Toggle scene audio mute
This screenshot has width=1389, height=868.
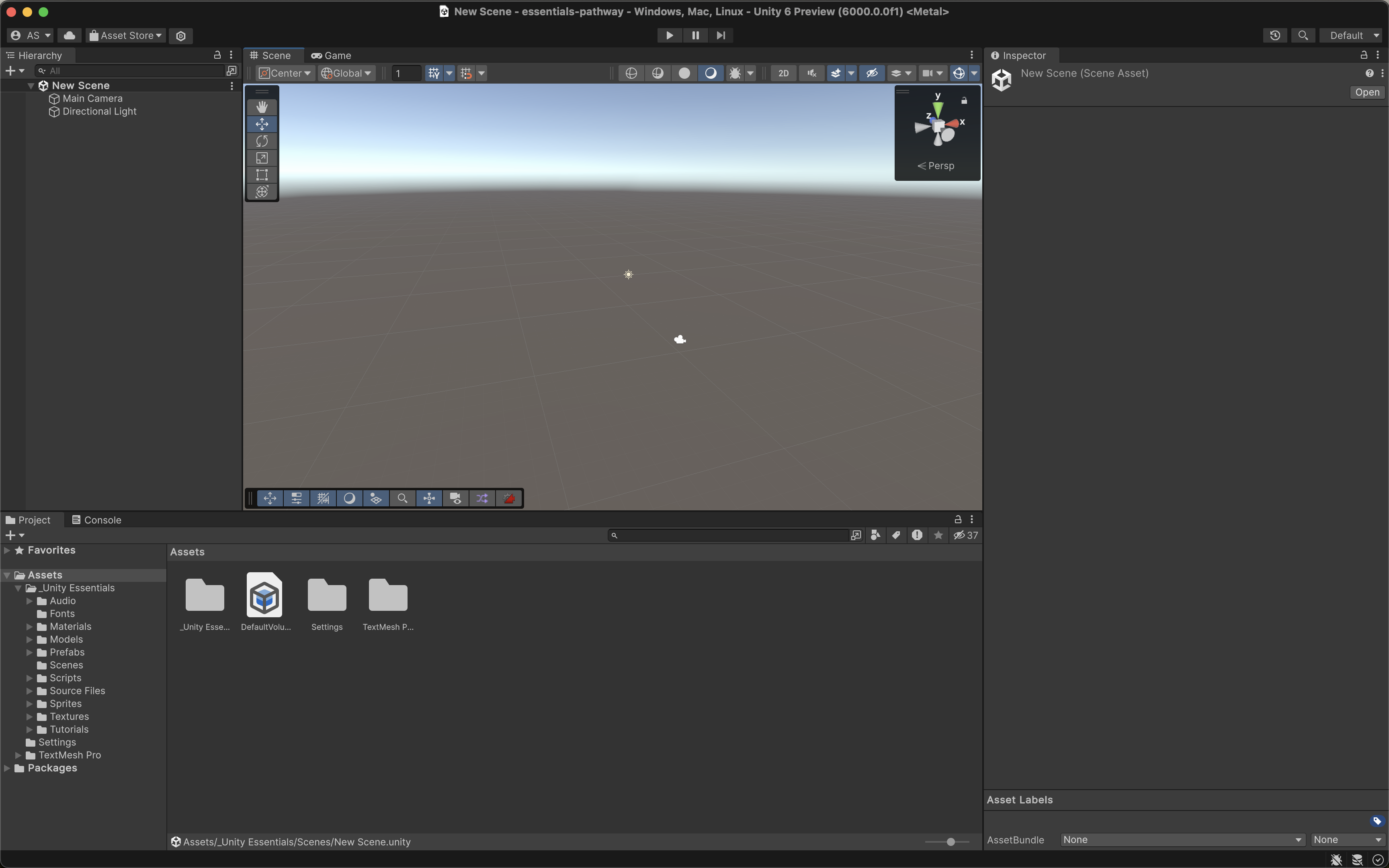click(811, 73)
